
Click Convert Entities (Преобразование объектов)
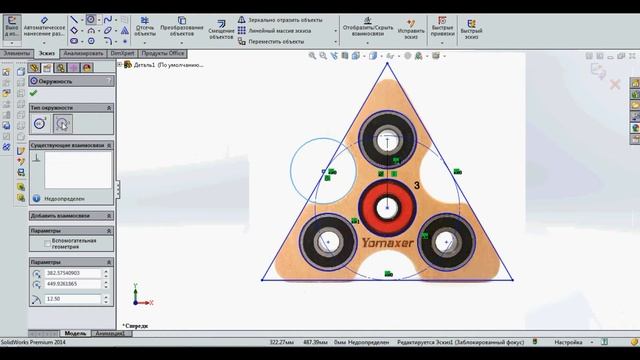(182, 27)
